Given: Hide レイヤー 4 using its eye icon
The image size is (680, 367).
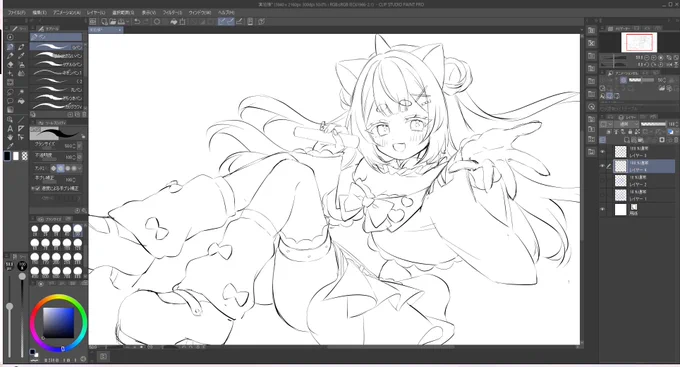Looking at the screenshot, I should 602,166.
